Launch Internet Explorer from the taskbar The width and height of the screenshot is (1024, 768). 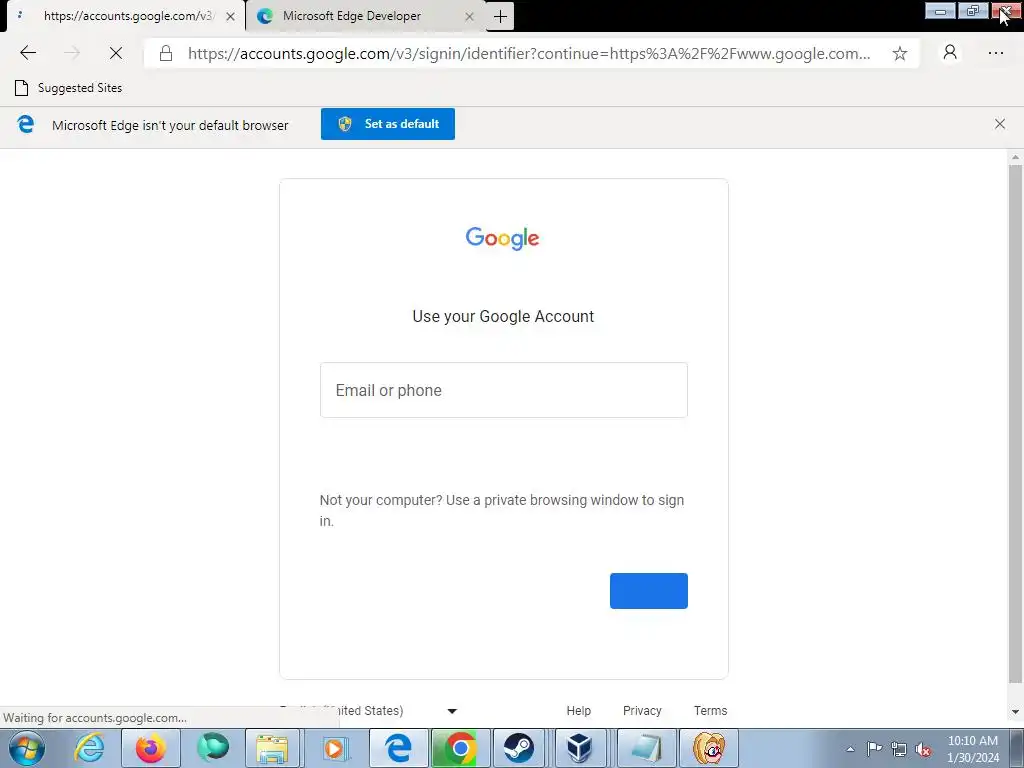pos(89,748)
